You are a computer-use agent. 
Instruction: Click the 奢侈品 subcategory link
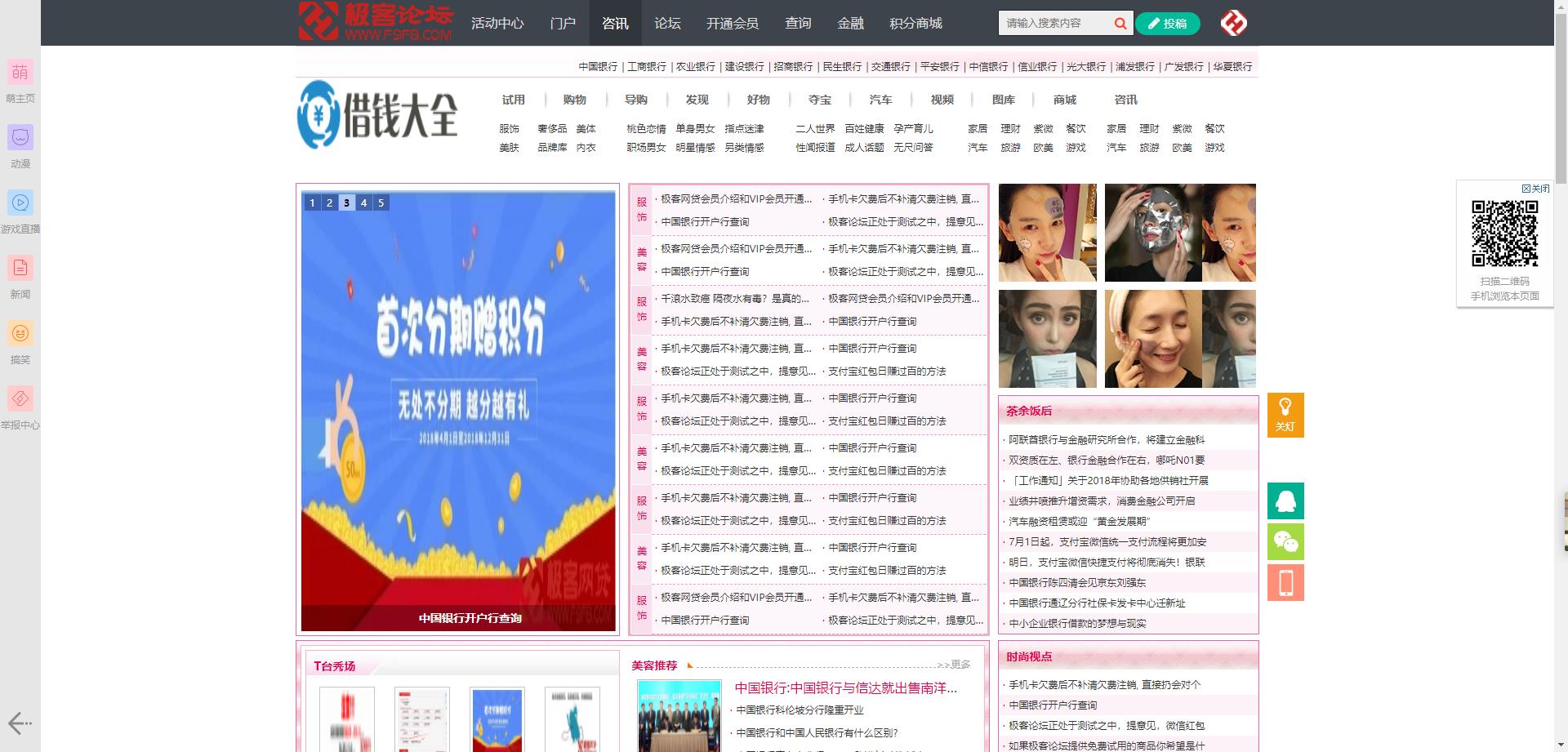tap(552, 129)
